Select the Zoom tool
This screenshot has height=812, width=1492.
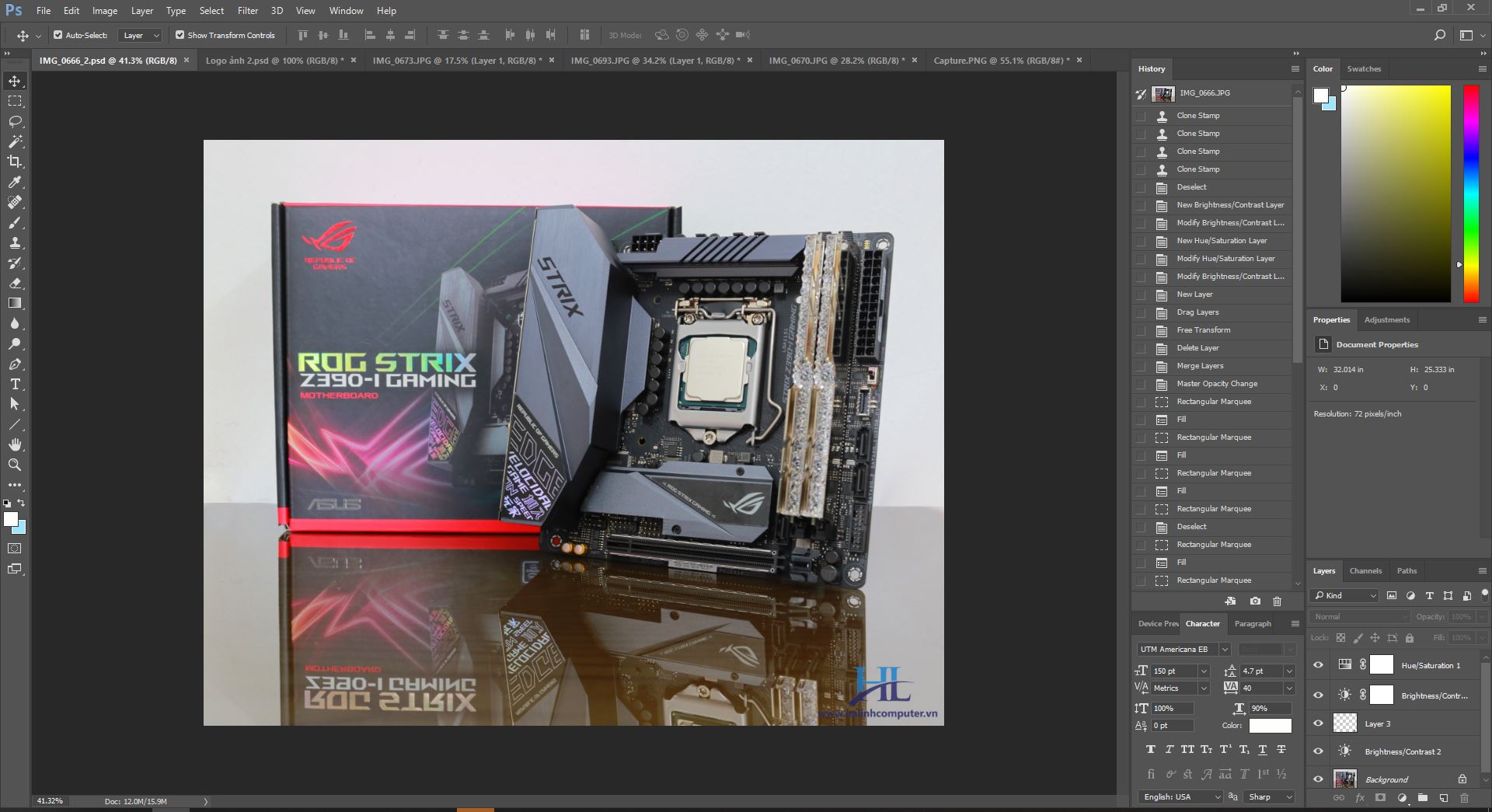pos(15,465)
